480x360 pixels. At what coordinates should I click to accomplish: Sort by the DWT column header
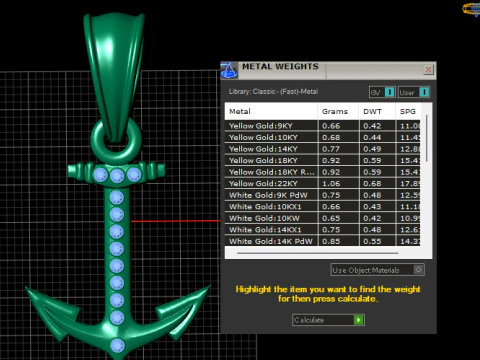(377, 111)
